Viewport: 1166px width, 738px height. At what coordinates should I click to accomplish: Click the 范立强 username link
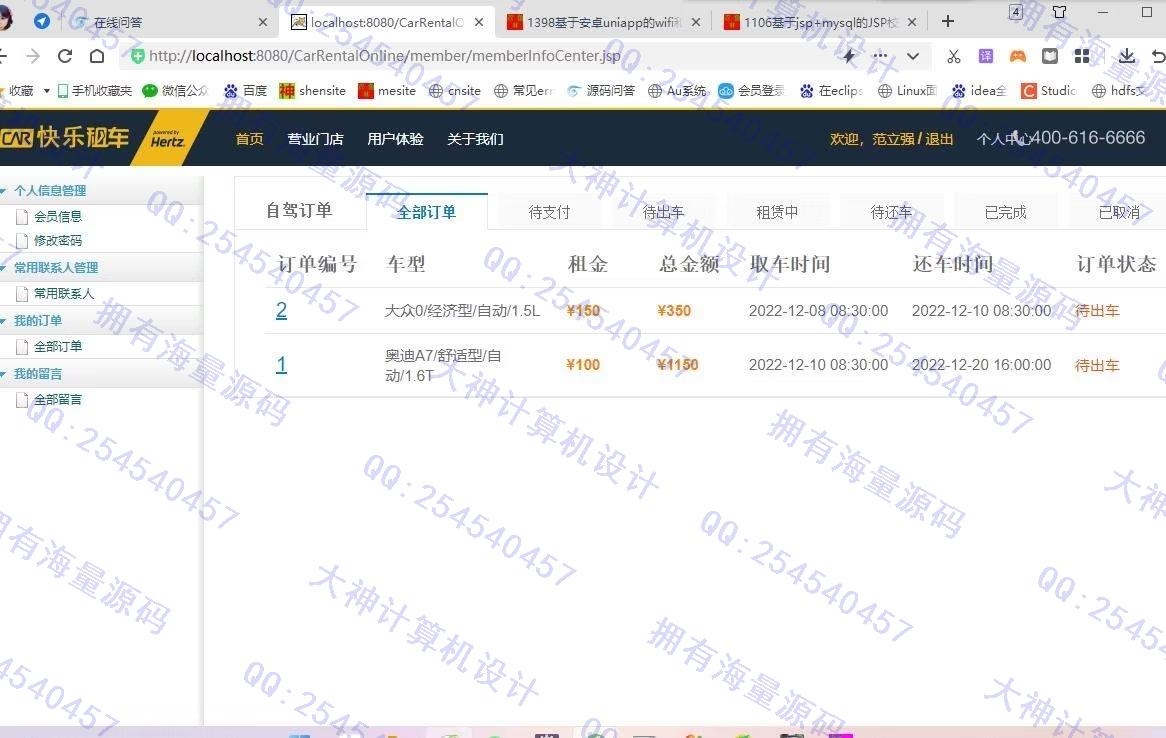893,139
